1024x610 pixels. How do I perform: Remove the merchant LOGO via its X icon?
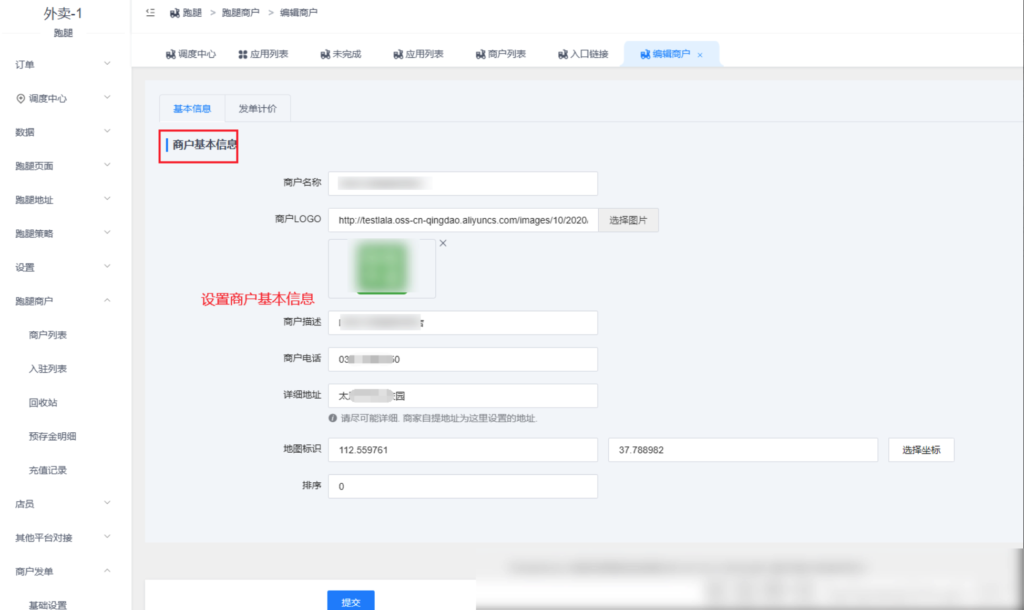tap(441, 242)
